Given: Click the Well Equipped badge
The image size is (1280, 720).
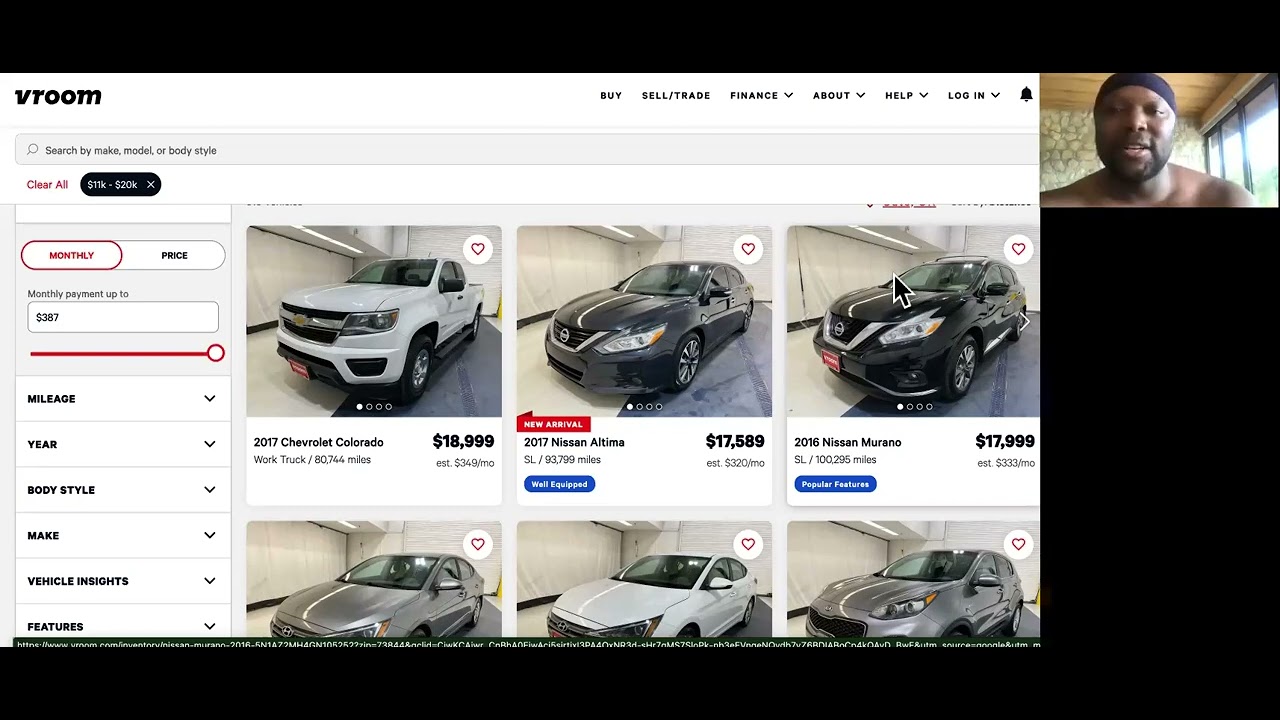Looking at the screenshot, I should 560,484.
